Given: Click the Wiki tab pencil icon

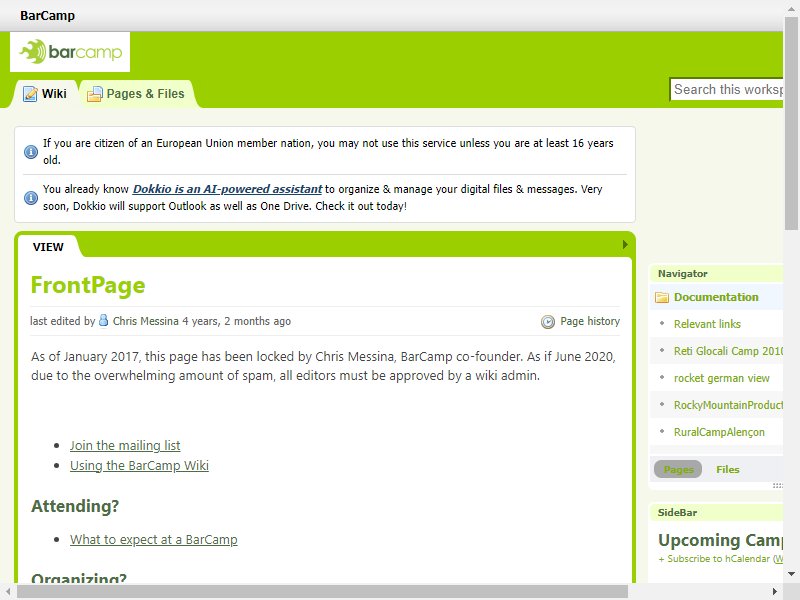Looking at the screenshot, I should coord(30,94).
